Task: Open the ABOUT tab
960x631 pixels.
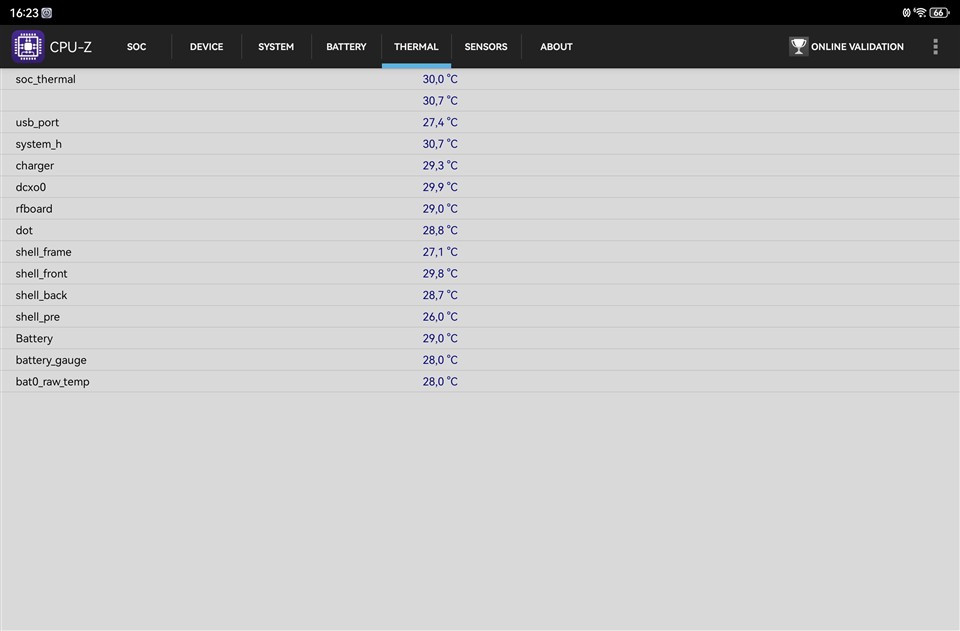Action: tap(556, 47)
